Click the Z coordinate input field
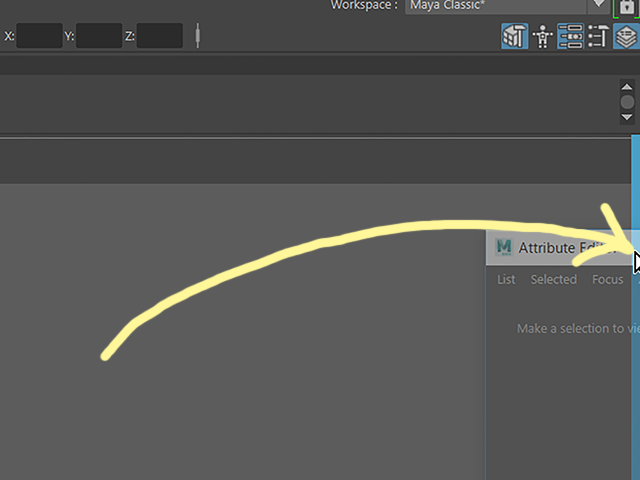Image resolution: width=640 pixels, height=480 pixels. (x=159, y=36)
